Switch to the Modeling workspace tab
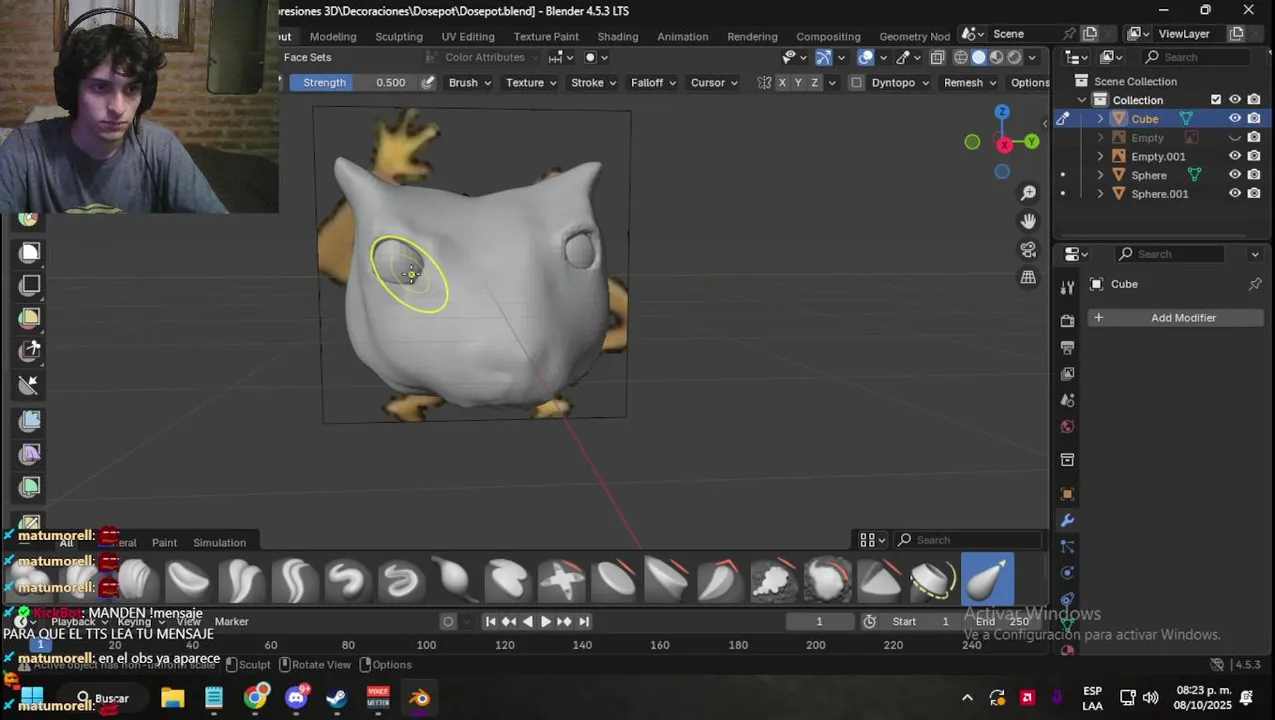This screenshot has height=720, width=1275. [333, 36]
